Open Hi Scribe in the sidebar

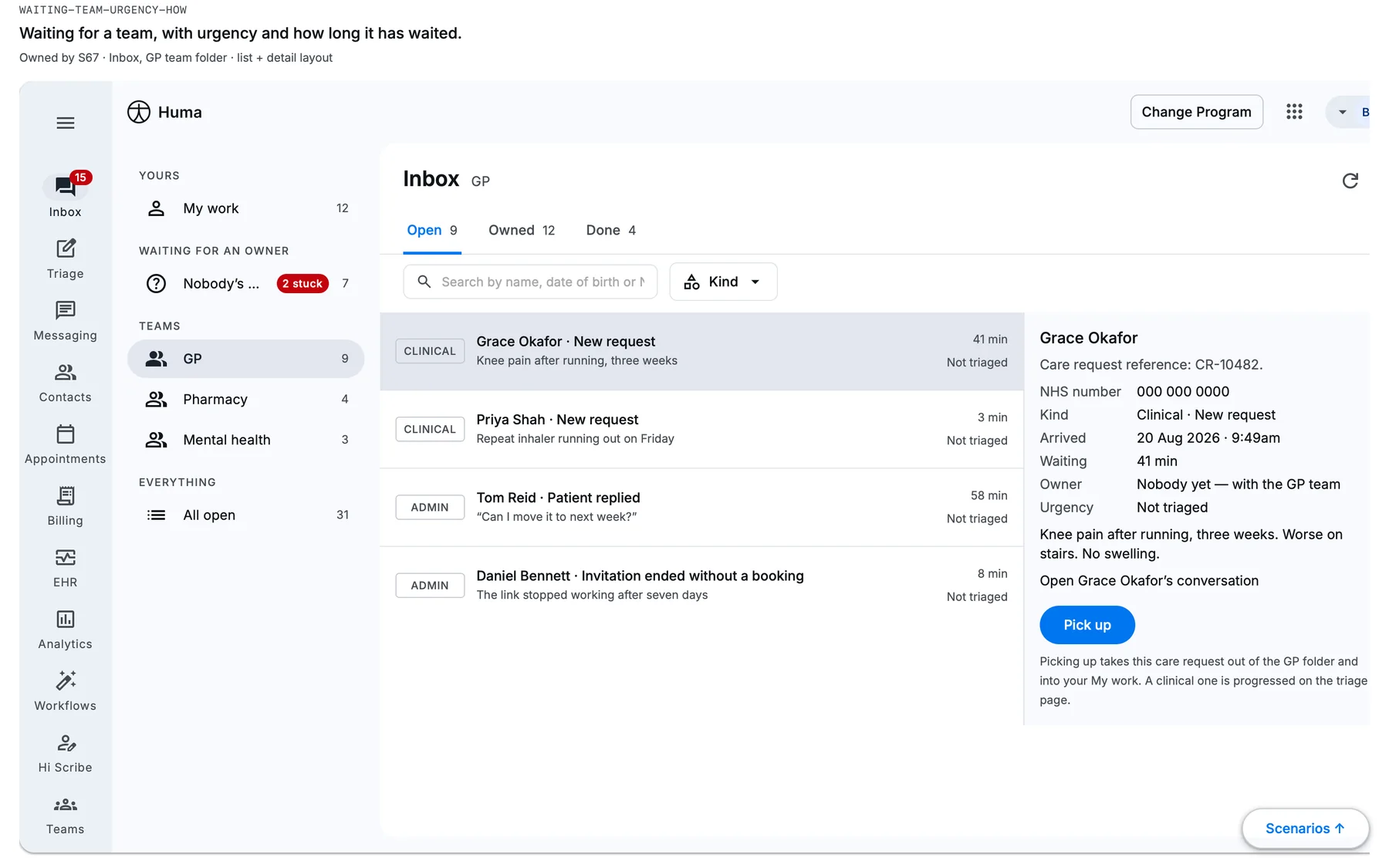coord(66,752)
